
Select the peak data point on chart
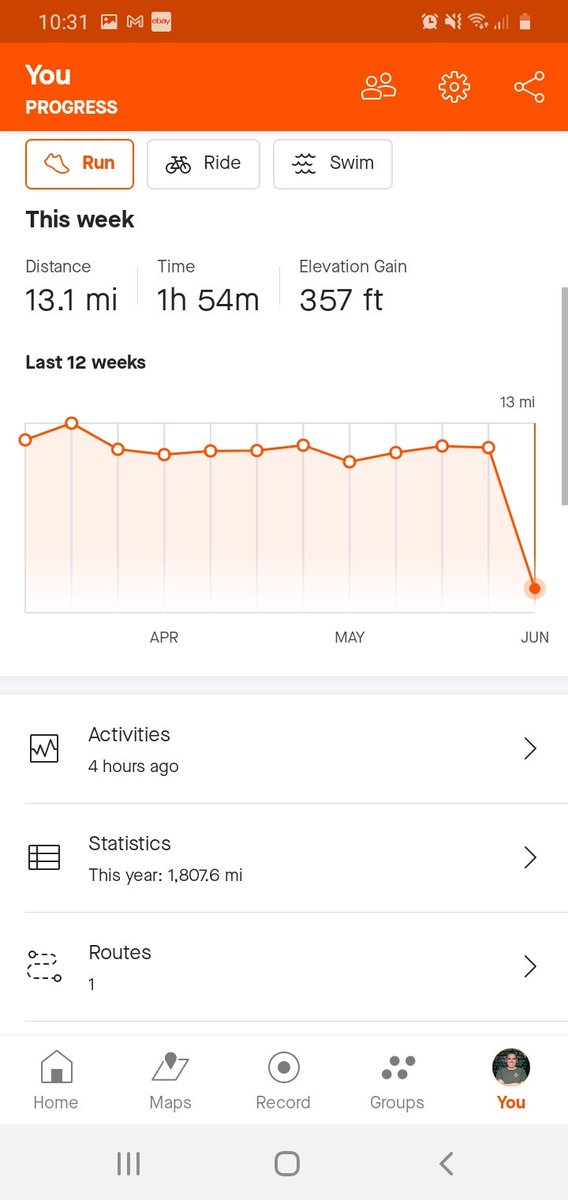click(72, 423)
